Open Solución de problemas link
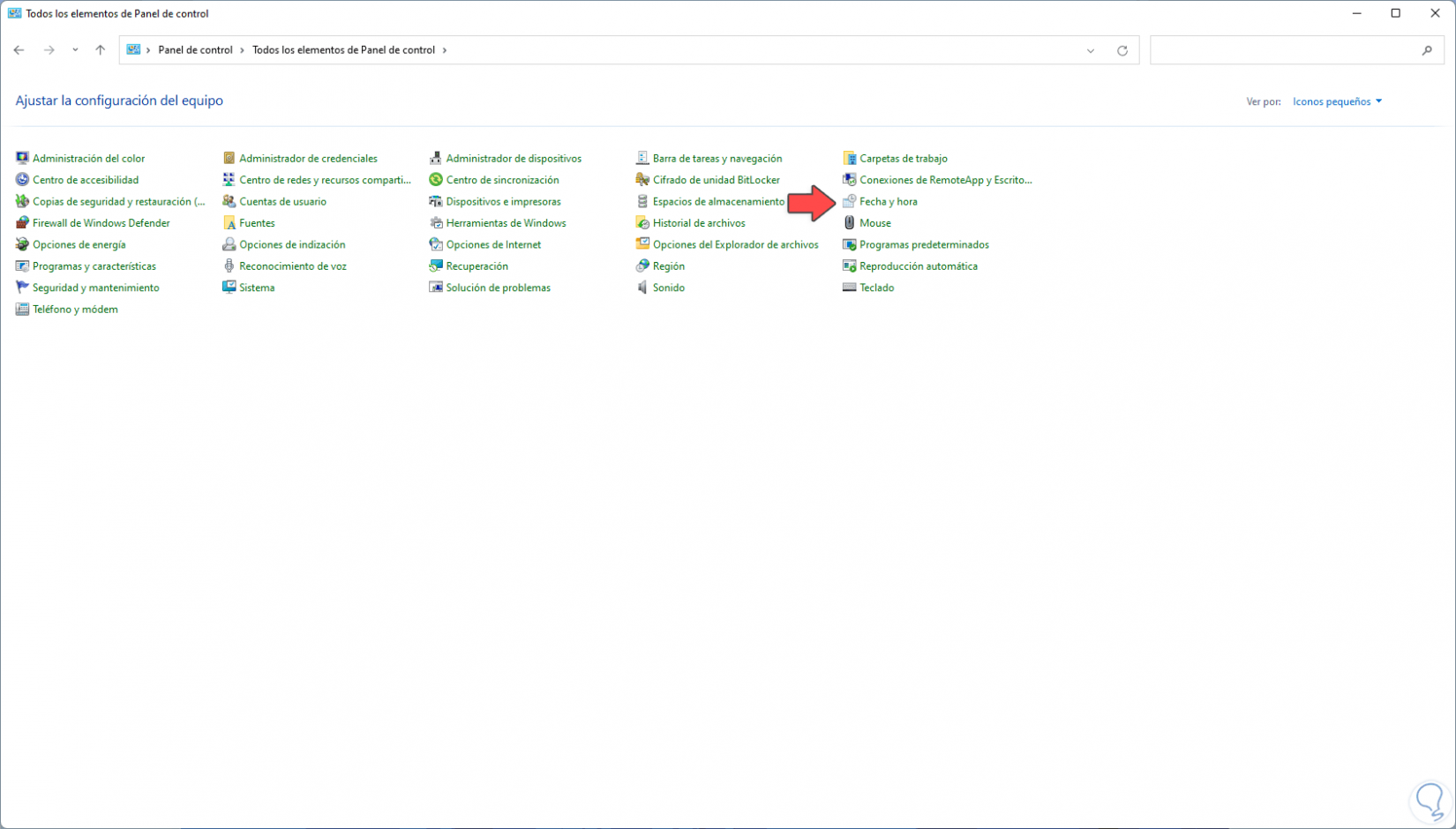 [x=498, y=288]
